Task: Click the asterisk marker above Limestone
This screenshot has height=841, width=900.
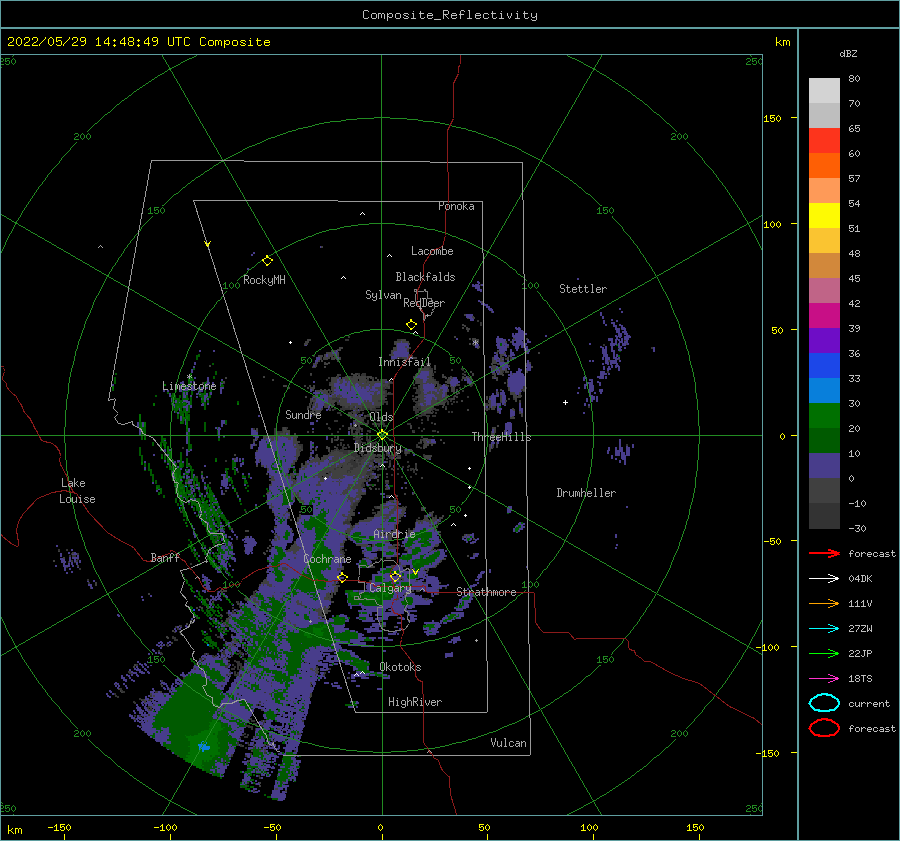Action: [x=189, y=377]
